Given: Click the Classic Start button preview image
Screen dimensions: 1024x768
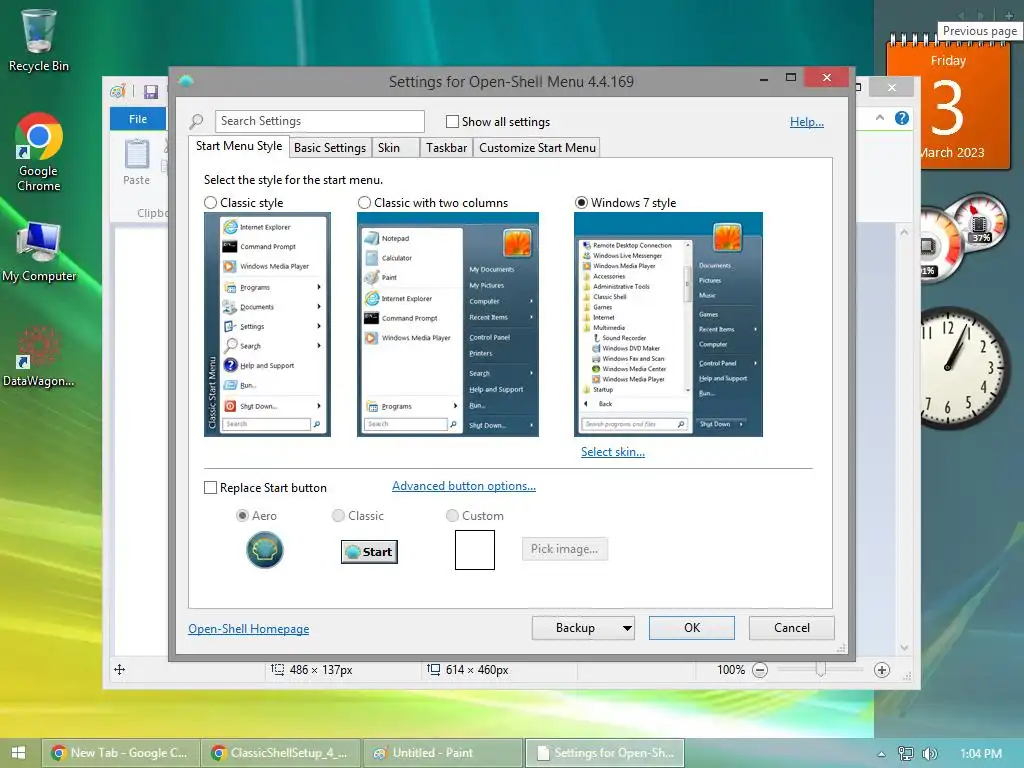Looking at the screenshot, I should (369, 552).
